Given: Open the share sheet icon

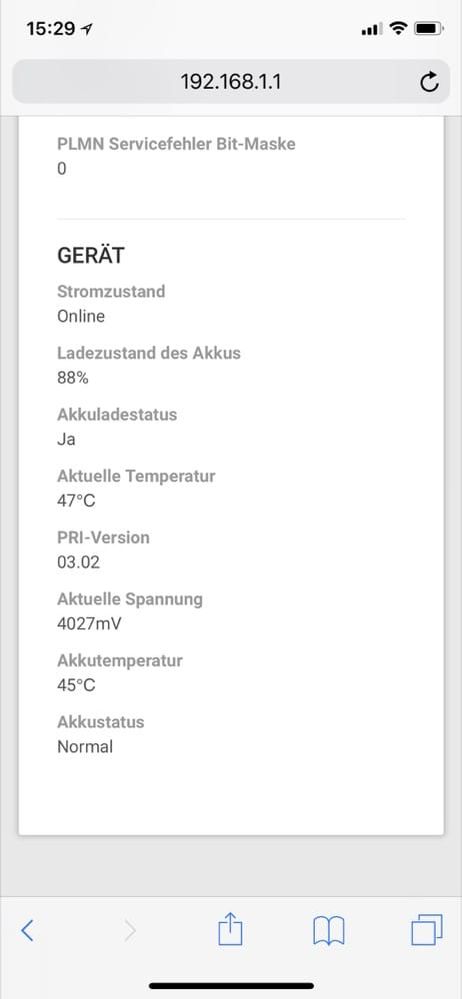Looking at the screenshot, I should [230, 929].
